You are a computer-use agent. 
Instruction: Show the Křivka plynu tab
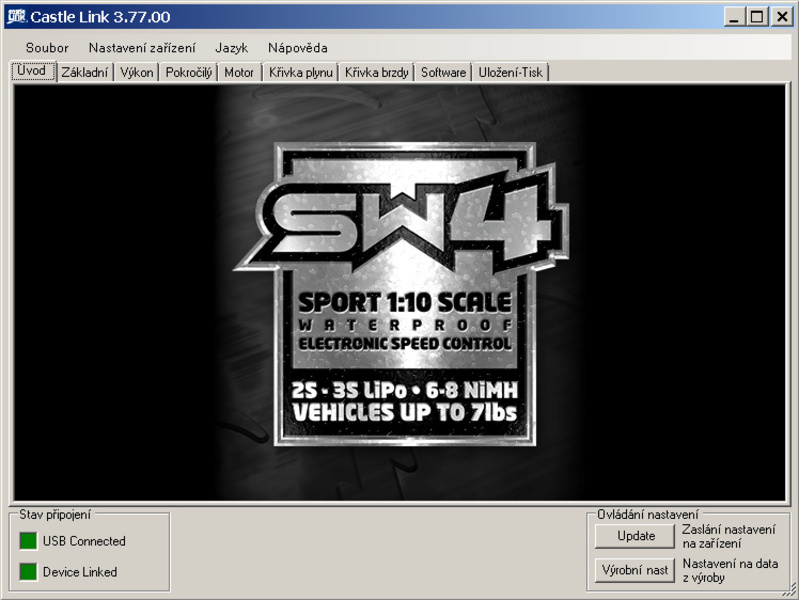tap(301, 72)
